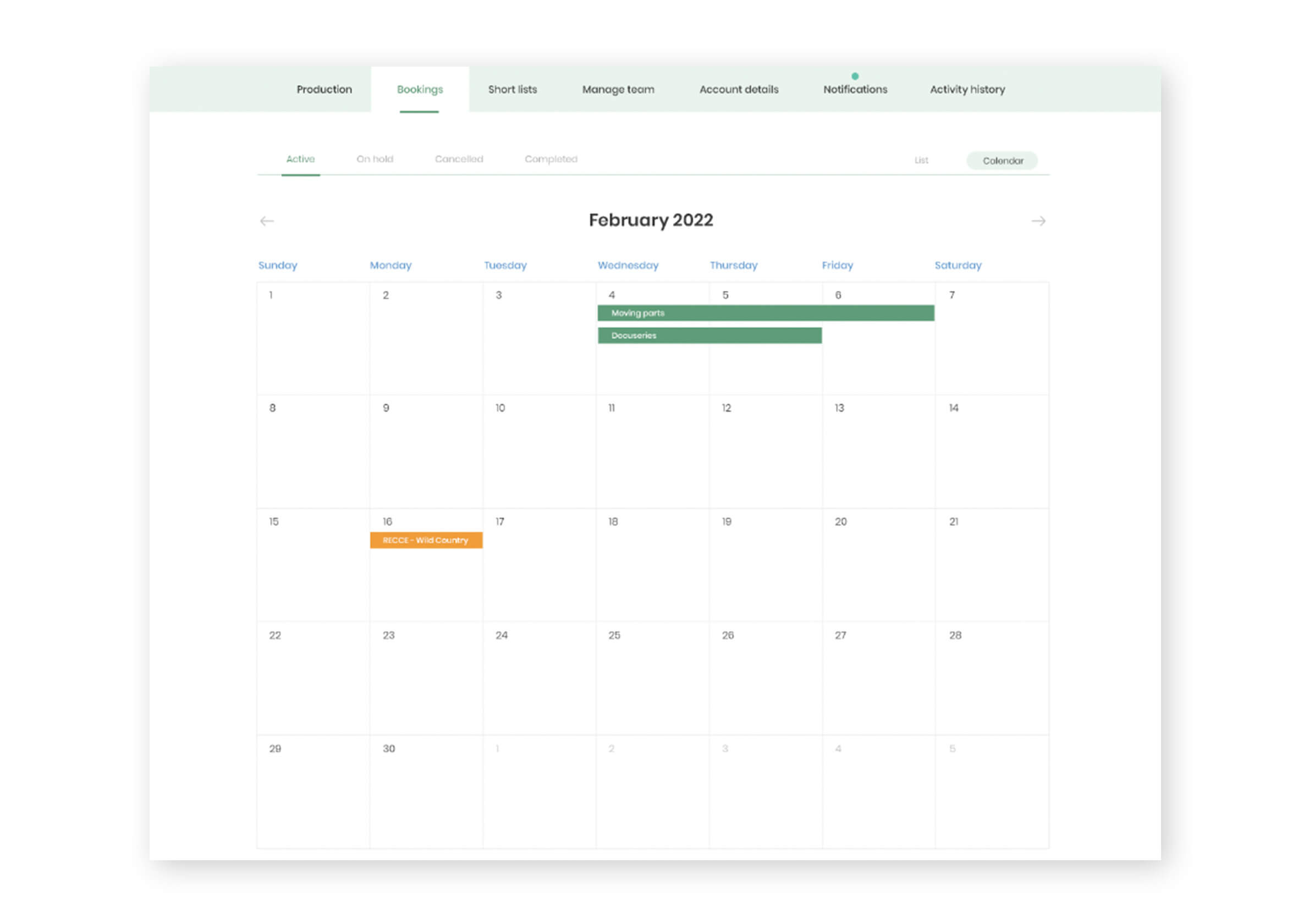Open the Production tab
The height and width of the screenshot is (924, 1298).
[x=324, y=89]
